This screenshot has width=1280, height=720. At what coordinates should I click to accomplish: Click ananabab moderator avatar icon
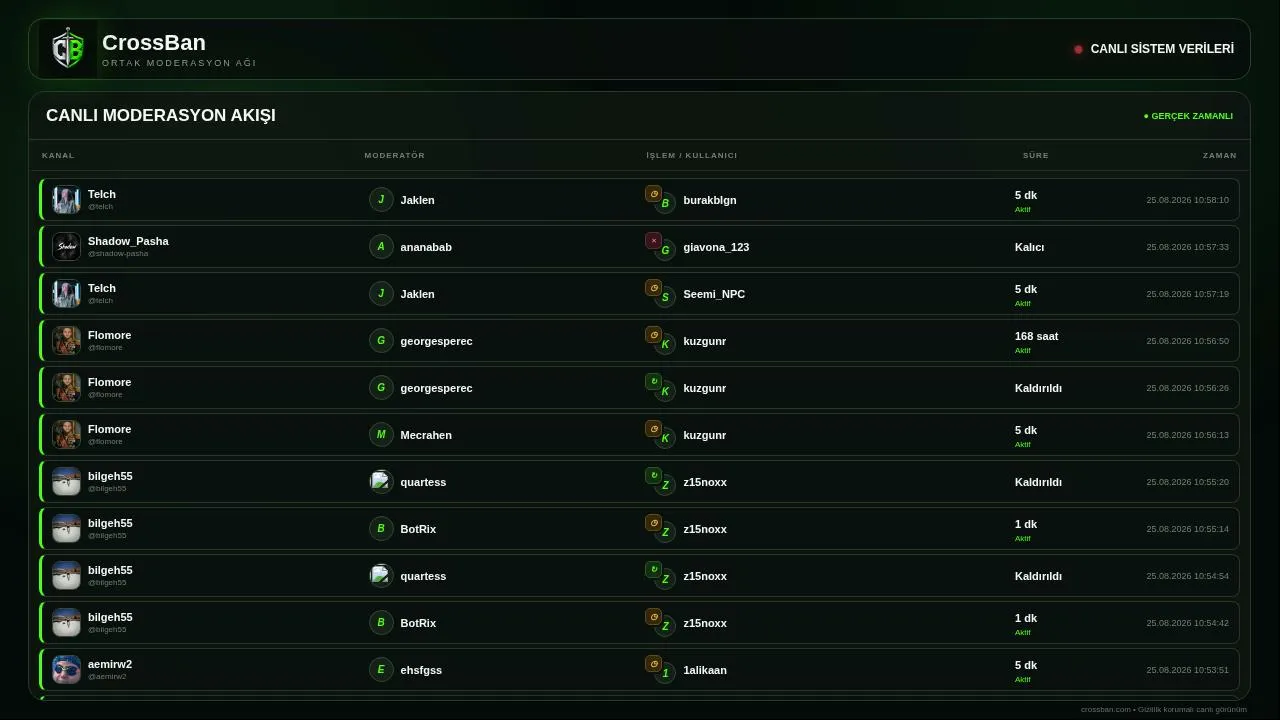point(381,246)
